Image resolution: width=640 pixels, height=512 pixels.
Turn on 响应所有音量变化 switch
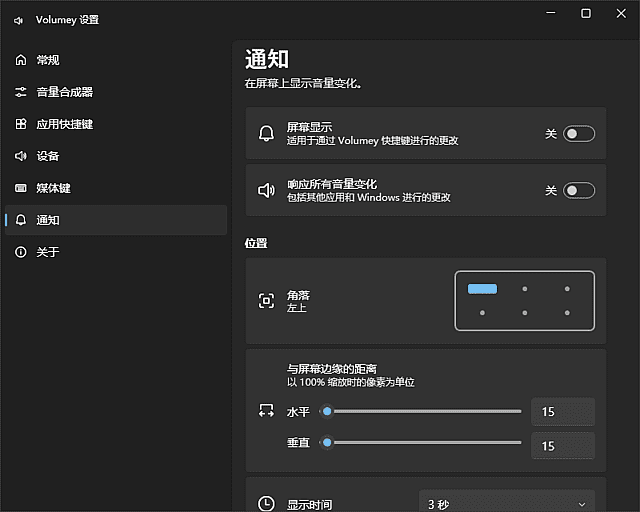[579, 190]
